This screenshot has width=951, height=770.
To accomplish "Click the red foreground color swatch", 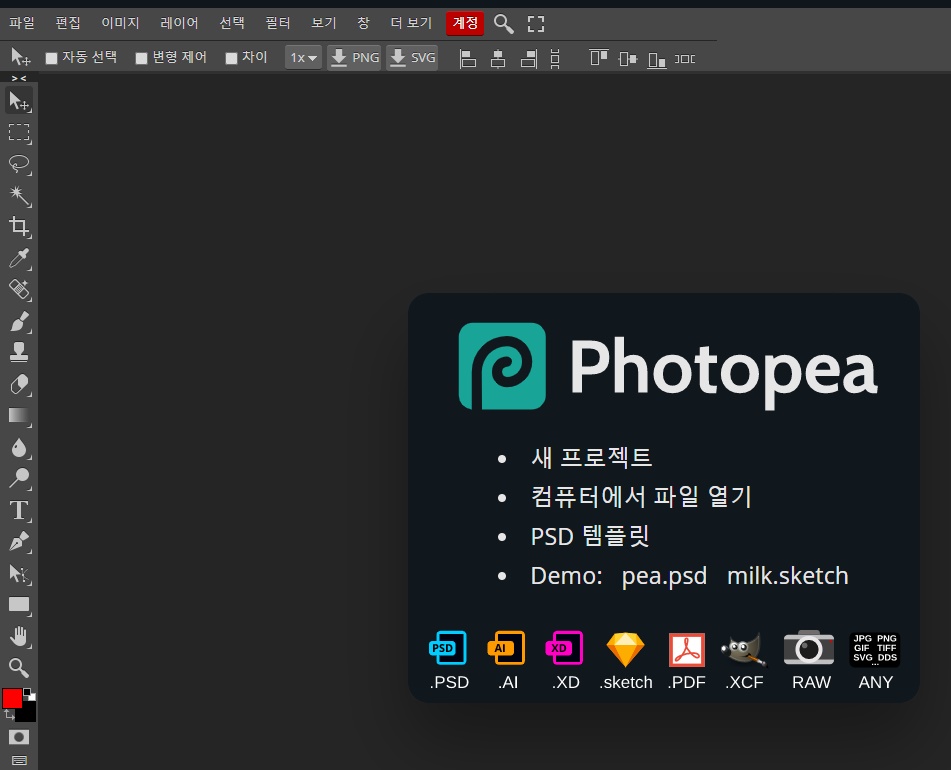I will click(12, 698).
